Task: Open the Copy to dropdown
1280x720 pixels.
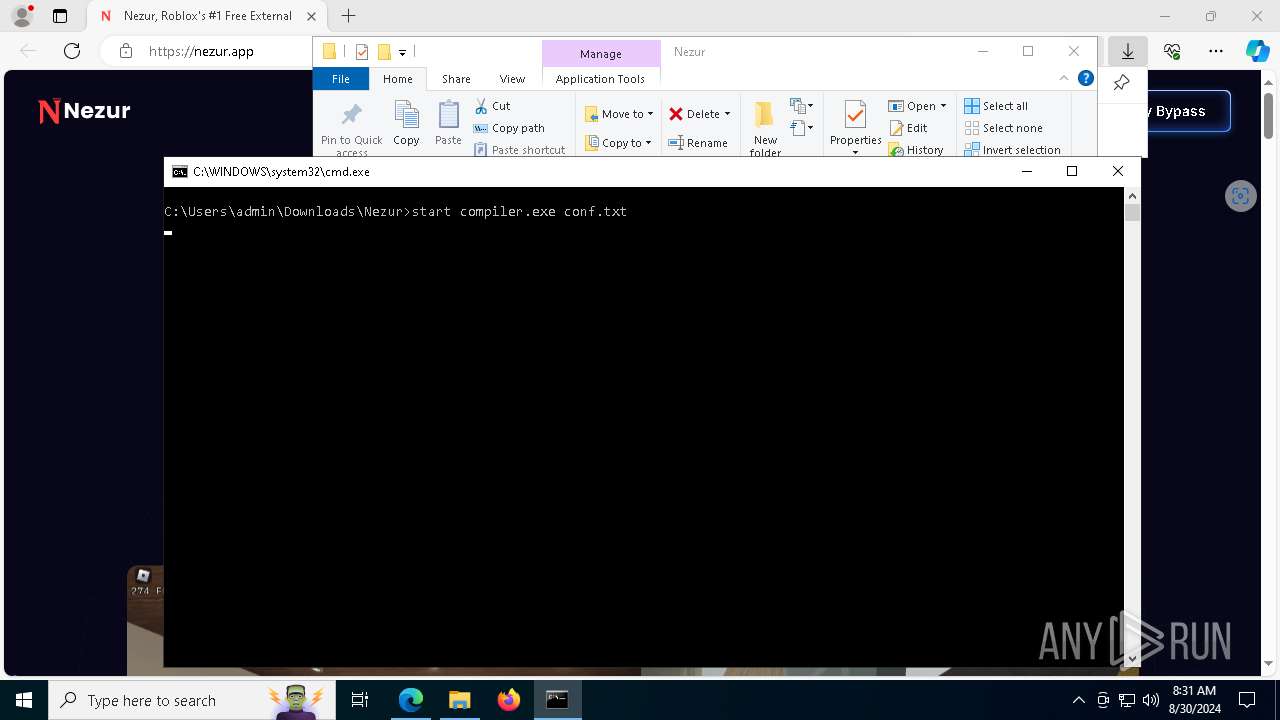Action: pos(618,143)
